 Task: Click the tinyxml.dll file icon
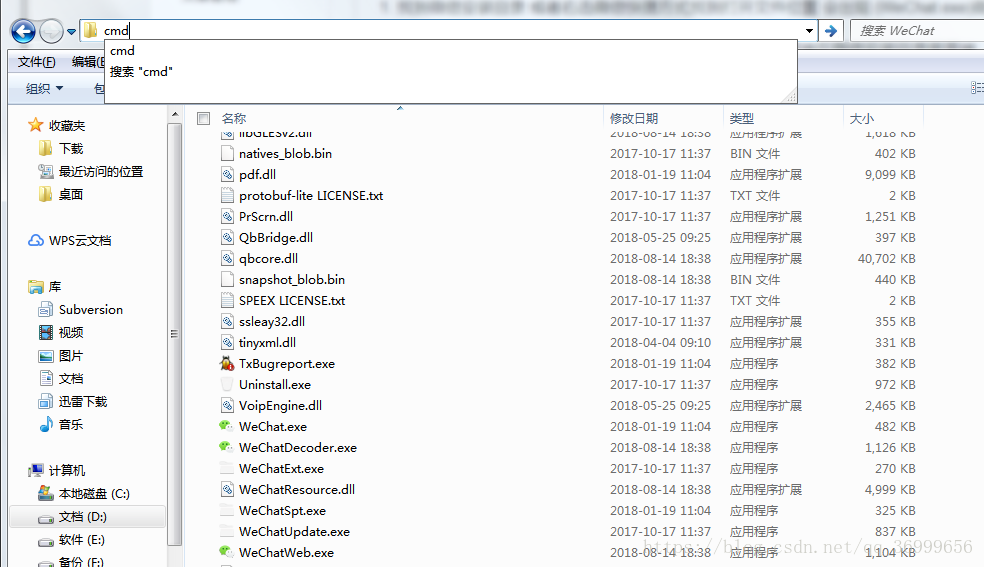[x=228, y=342]
